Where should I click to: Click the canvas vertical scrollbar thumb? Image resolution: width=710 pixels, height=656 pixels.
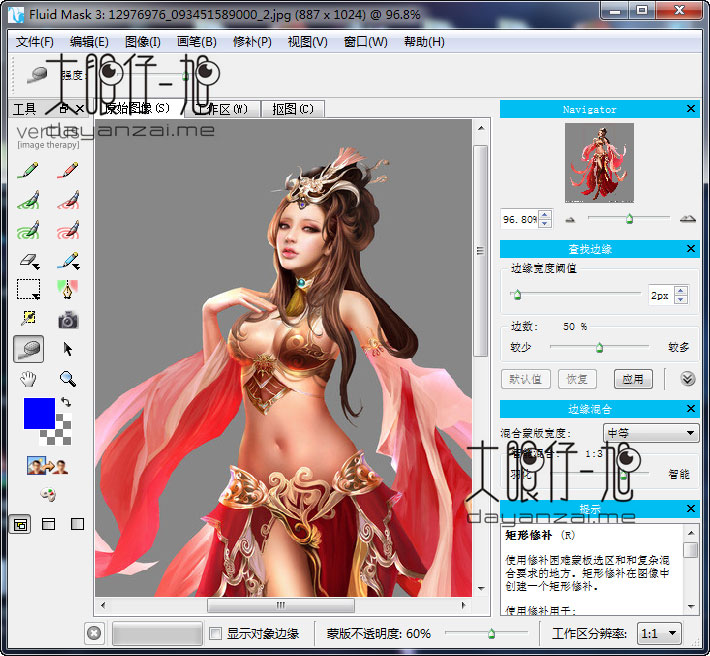(x=480, y=251)
